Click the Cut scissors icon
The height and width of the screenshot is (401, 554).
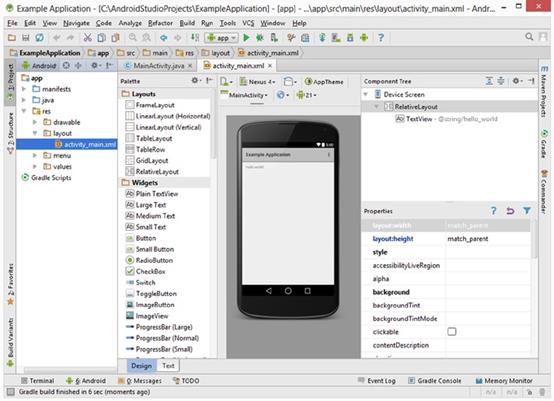pos(87,37)
